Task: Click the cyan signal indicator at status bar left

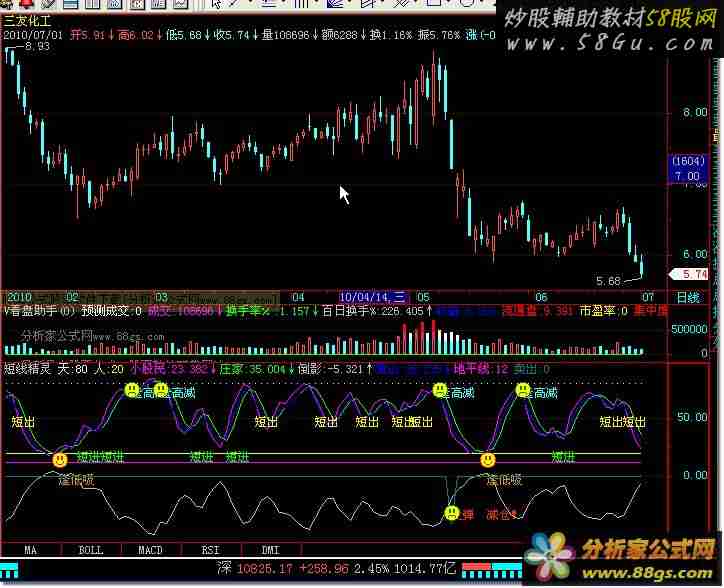Action: click(x=9, y=570)
